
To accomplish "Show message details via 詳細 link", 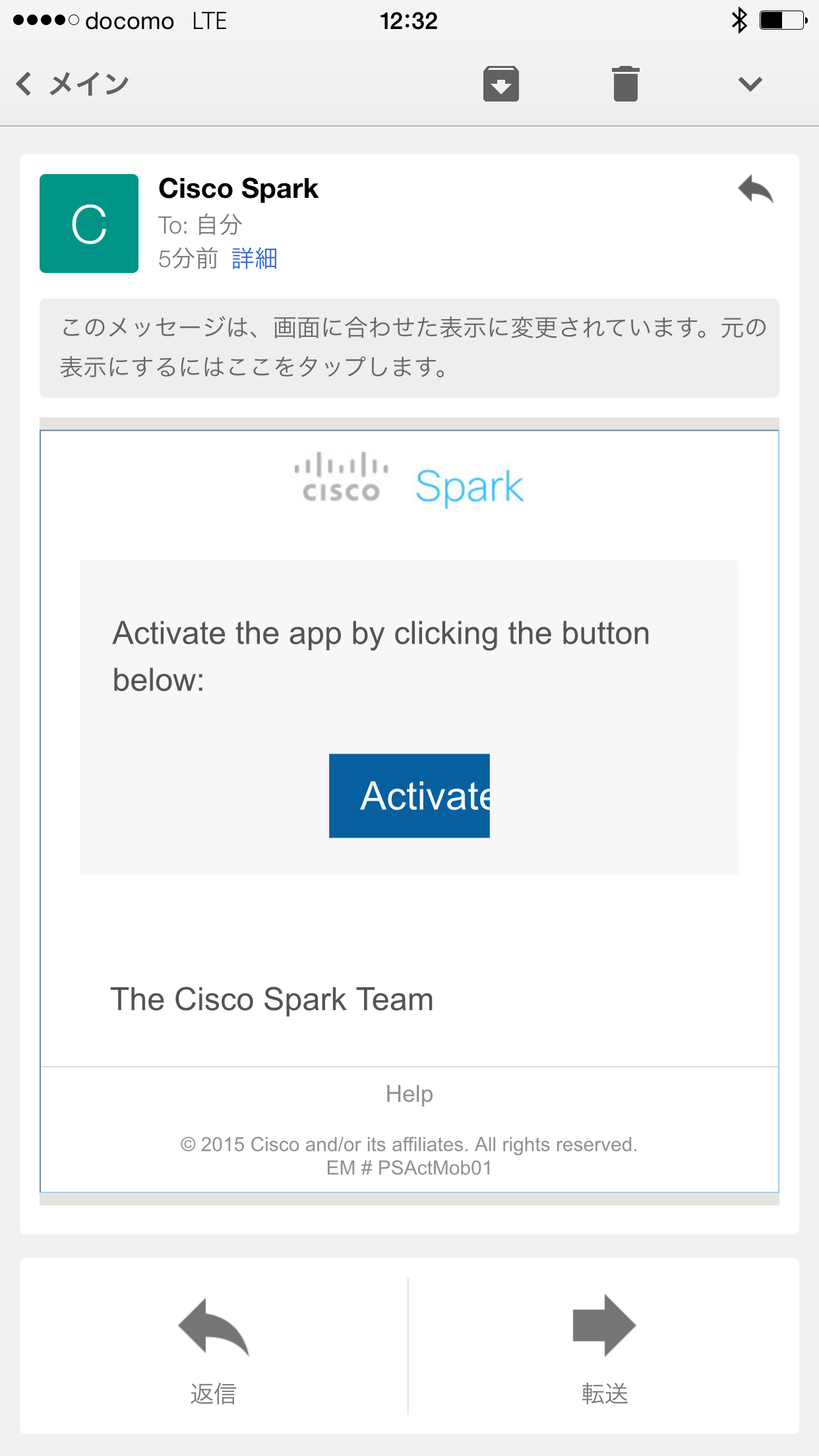I will pyautogui.click(x=255, y=258).
